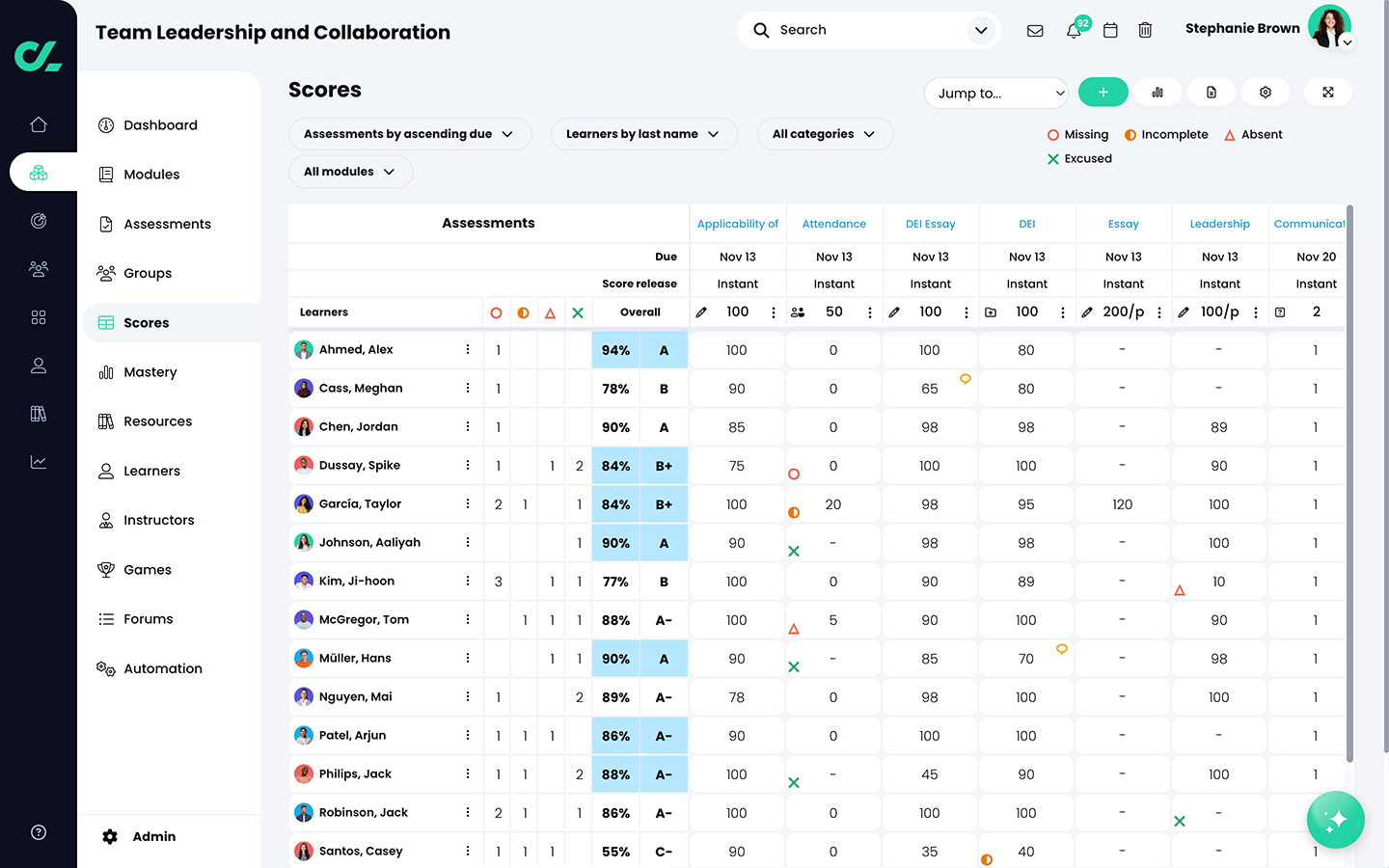Open the profile person icon in dark sidebar
The width and height of the screenshot is (1389, 868).
coord(39,366)
